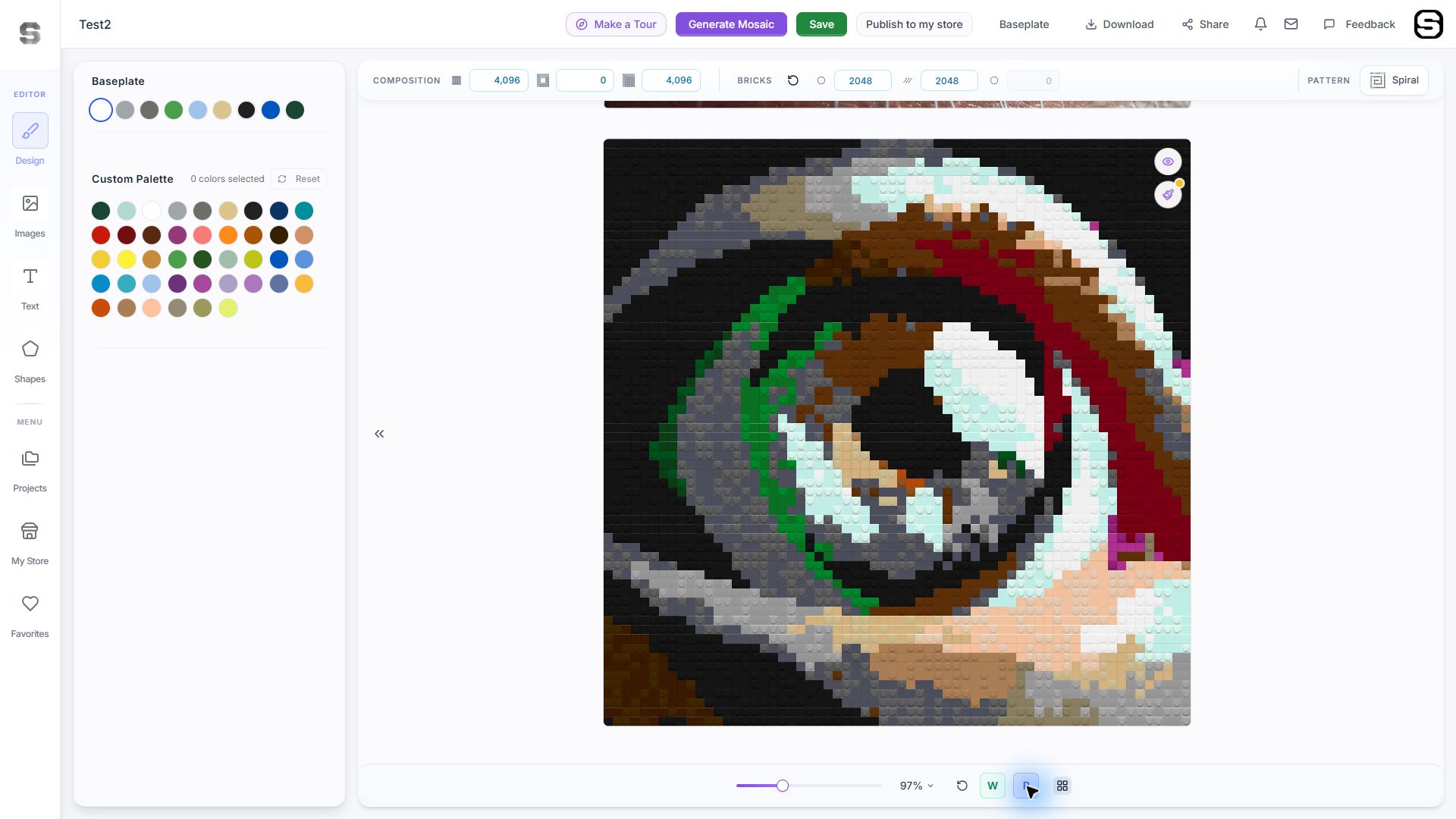Click Generate Mosaic button
The width and height of the screenshot is (1456, 819).
pos(731,24)
